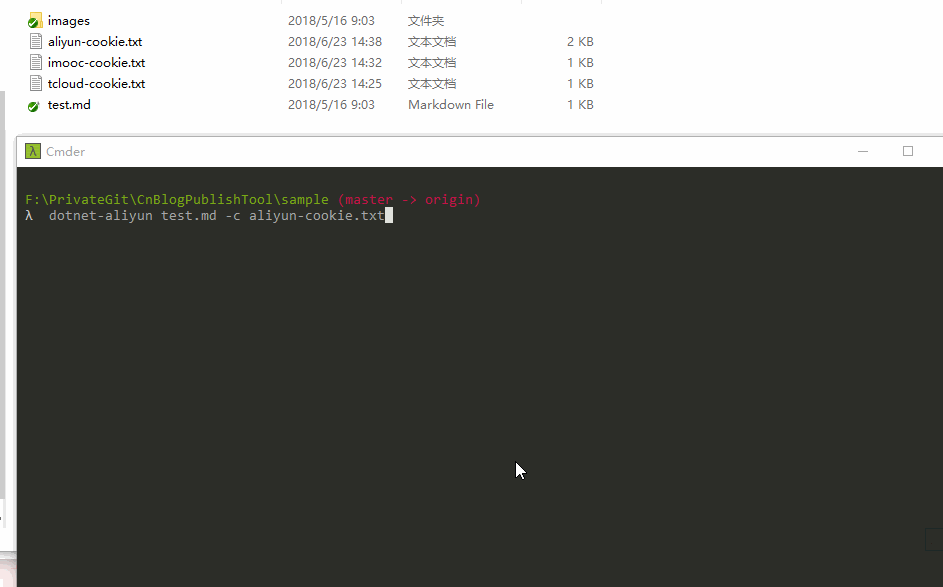Select the images folder name
Viewport: 943px width, 587px height.
(69, 21)
